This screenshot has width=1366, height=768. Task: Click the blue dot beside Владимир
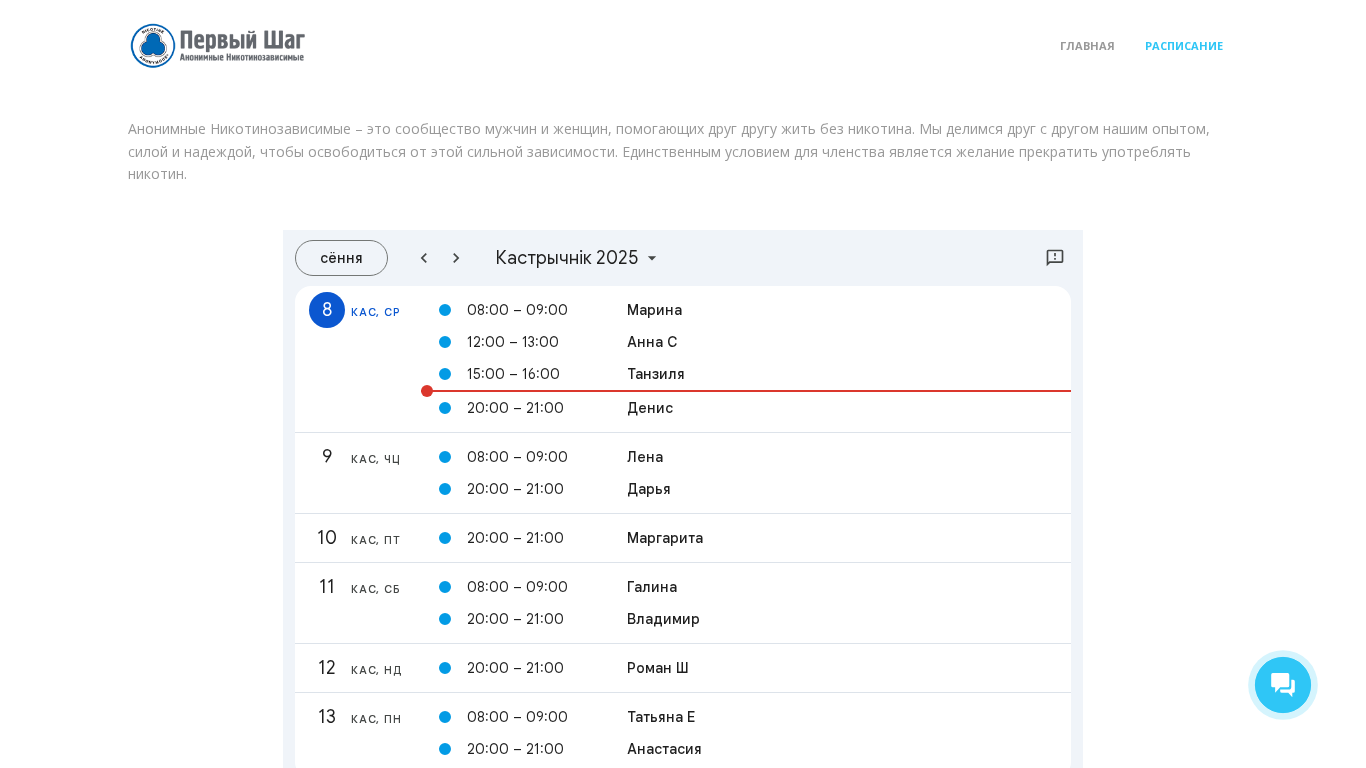coord(445,619)
